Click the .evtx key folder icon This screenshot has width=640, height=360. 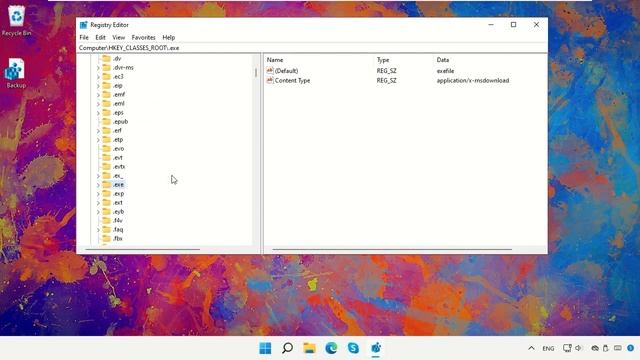(x=107, y=167)
